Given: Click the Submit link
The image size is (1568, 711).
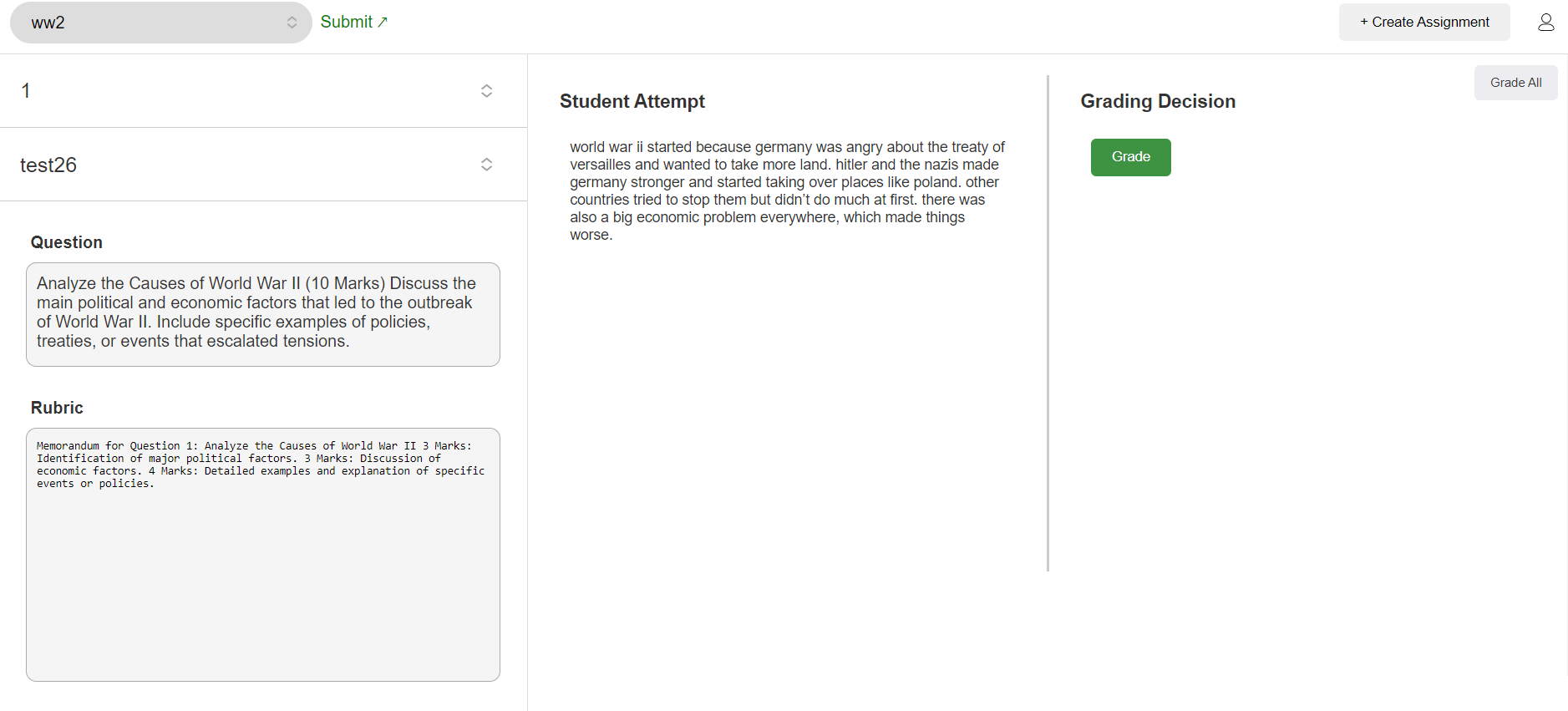Looking at the screenshot, I should [x=347, y=23].
